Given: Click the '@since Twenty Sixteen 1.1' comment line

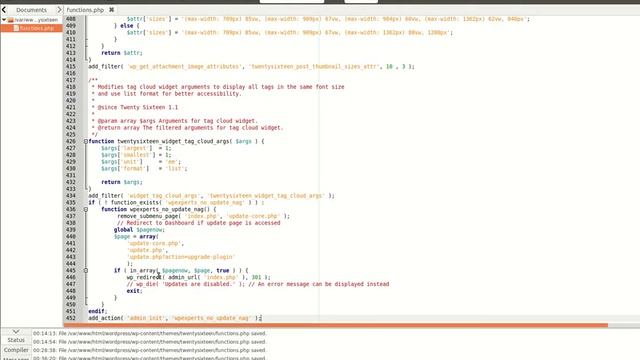Looking at the screenshot, I should click(135, 107).
